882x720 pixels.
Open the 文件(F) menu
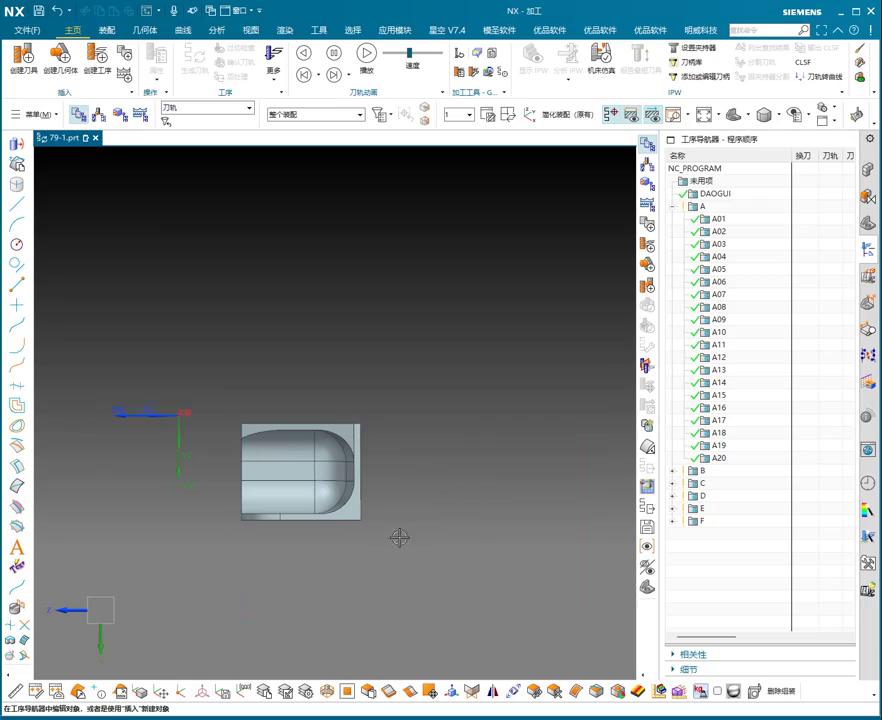point(27,30)
